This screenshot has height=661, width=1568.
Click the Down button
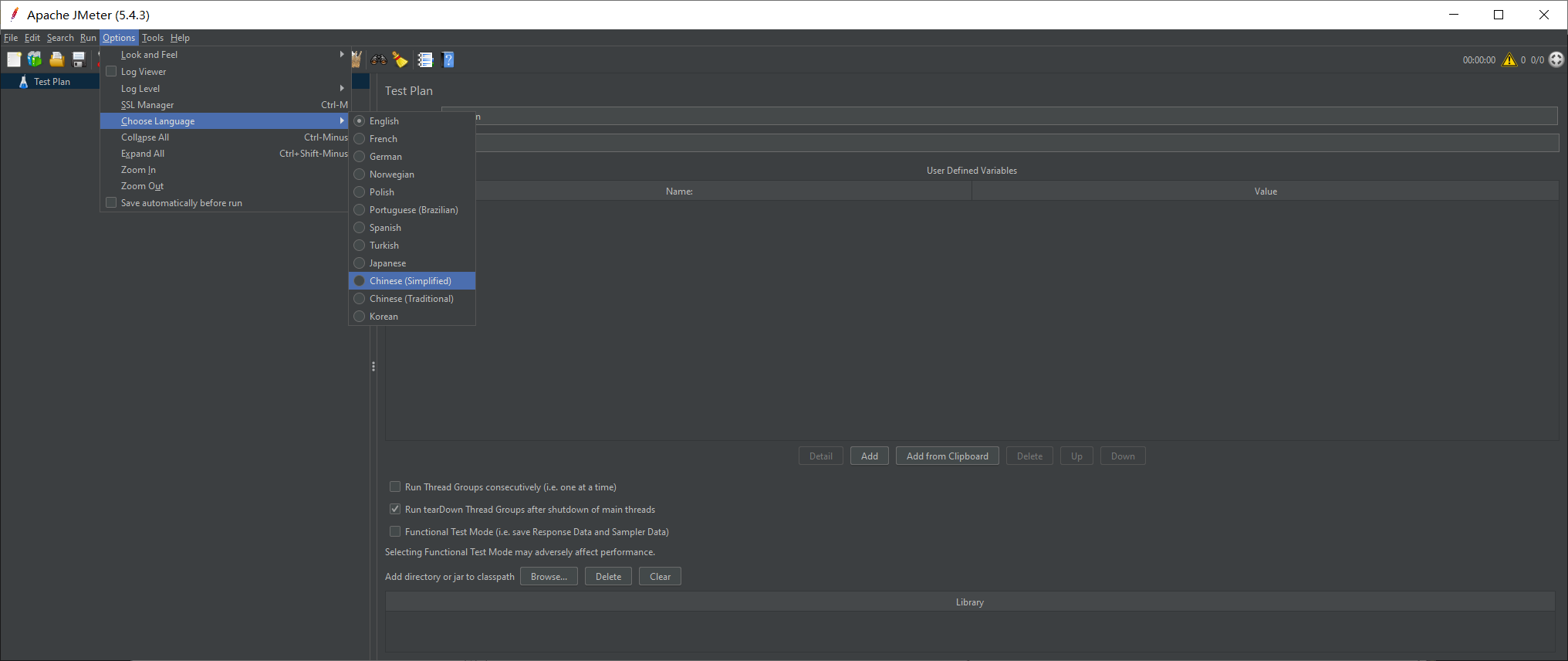1123,456
